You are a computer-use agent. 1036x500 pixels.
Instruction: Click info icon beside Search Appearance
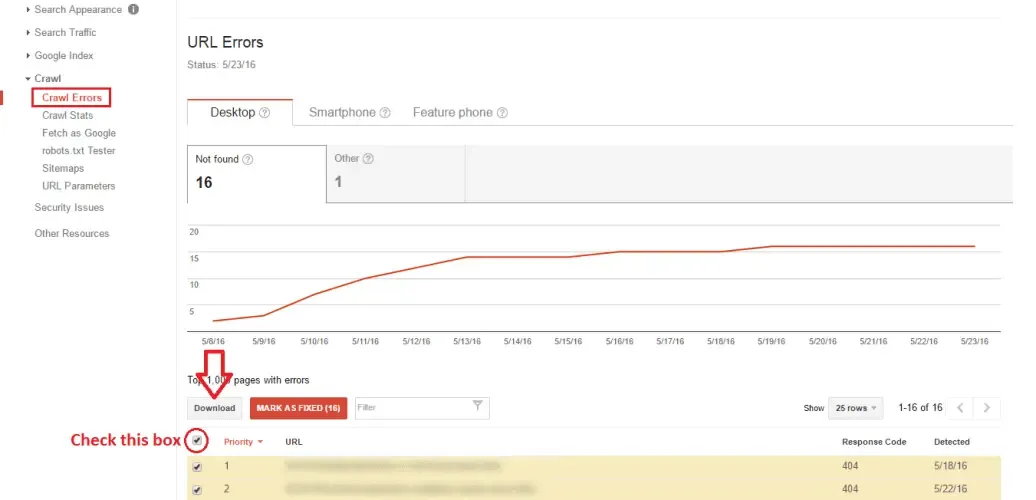tap(133, 10)
